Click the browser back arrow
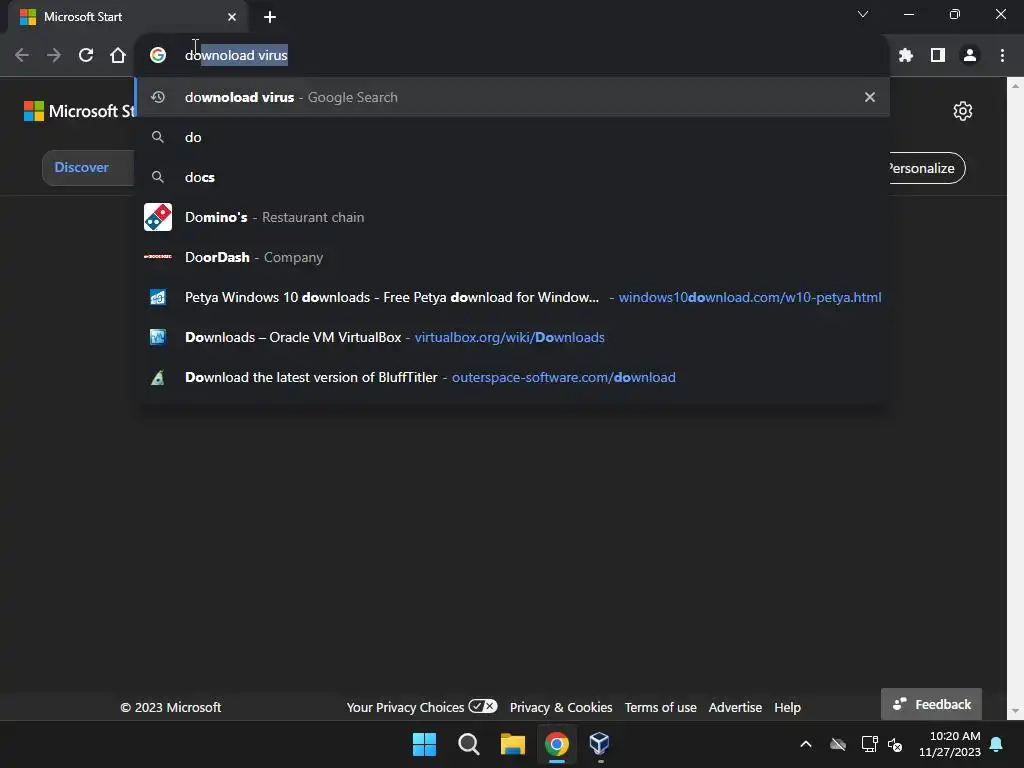1024x768 pixels. point(22,56)
